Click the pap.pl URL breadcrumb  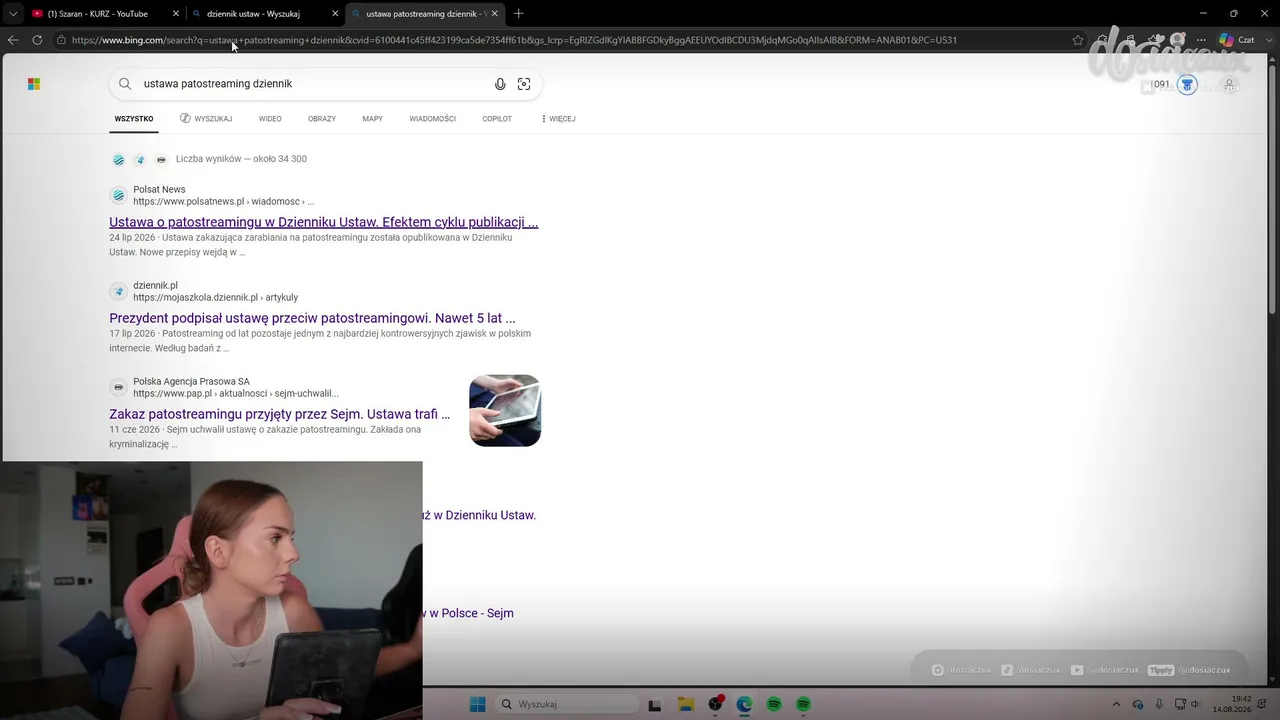236,394
